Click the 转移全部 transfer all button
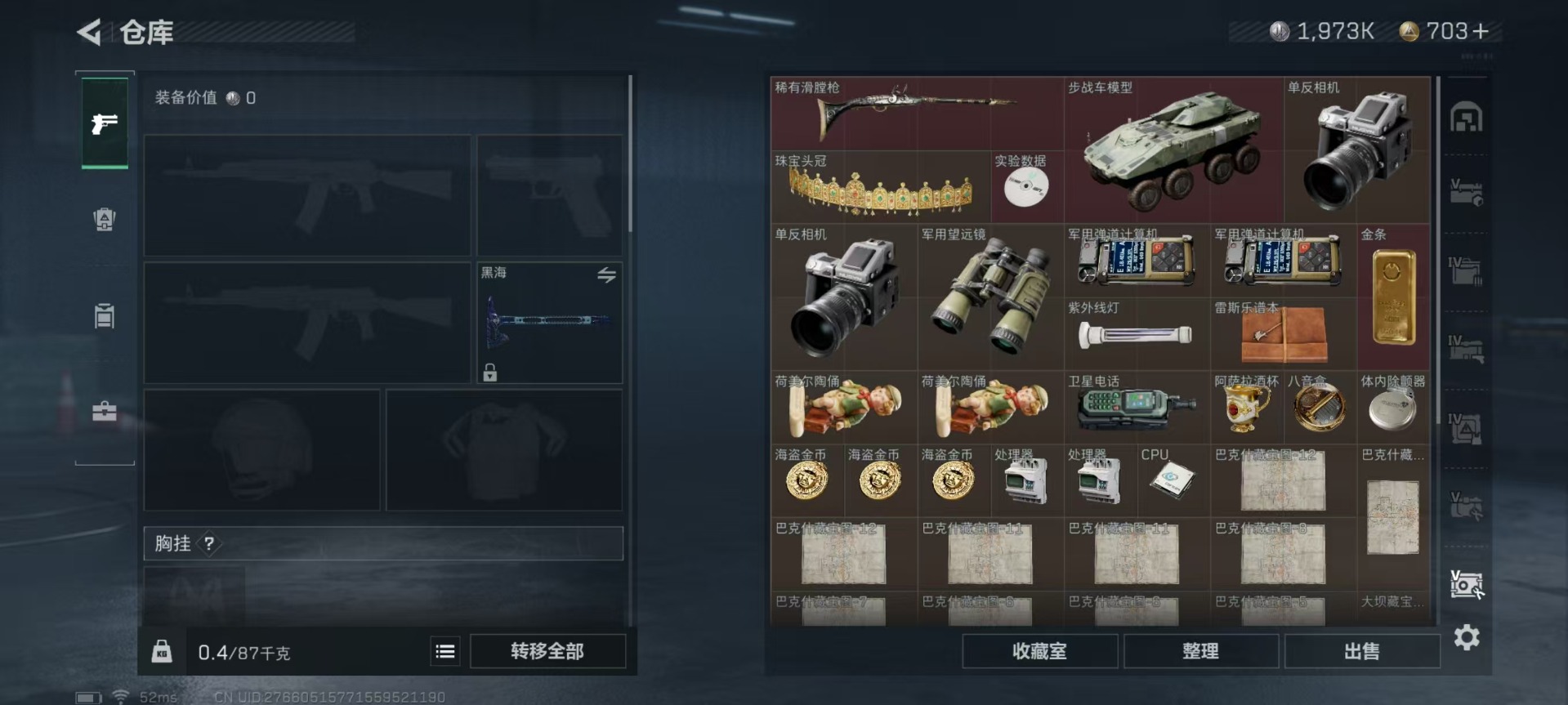 click(547, 651)
